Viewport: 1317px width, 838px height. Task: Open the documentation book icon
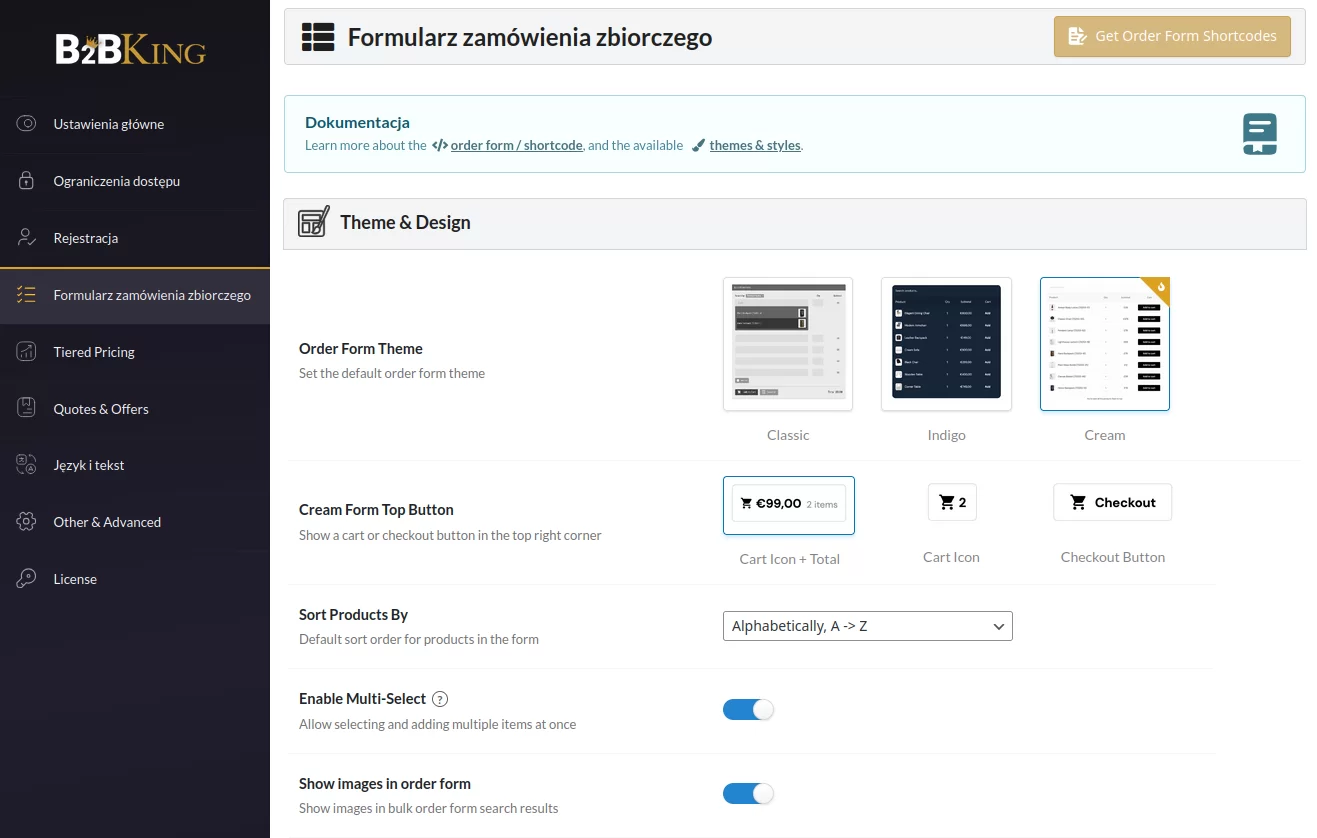click(1259, 134)
